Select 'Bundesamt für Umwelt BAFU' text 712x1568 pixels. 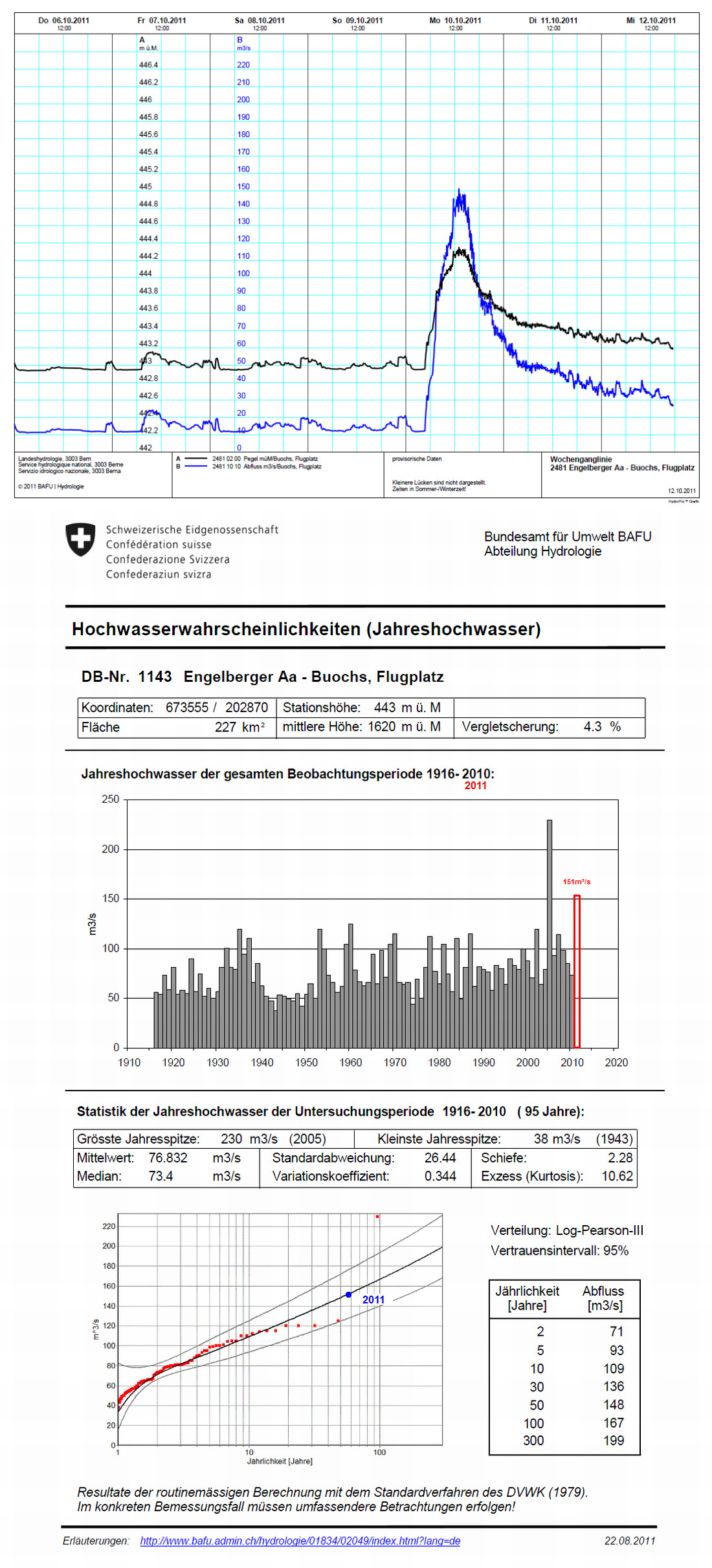[x=568, y=536]
